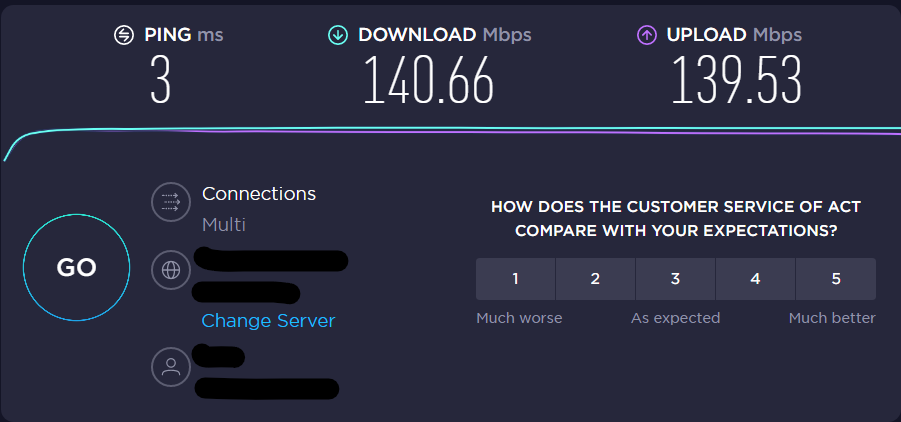
Task: Click the upload arrow icon
Action: 647,36
